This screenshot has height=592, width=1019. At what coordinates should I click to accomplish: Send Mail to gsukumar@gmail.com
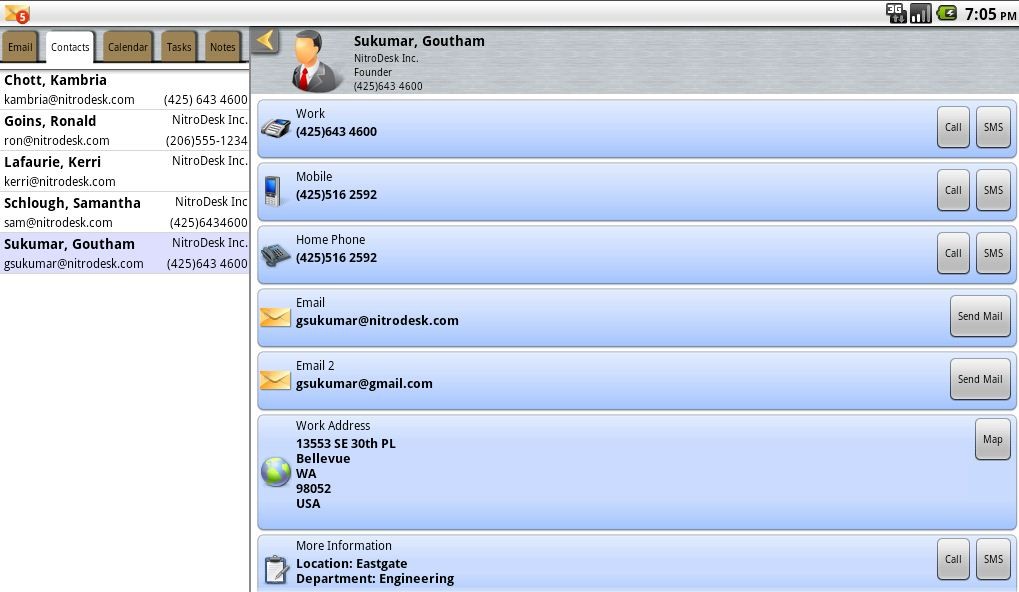click(x=980, y=380)
